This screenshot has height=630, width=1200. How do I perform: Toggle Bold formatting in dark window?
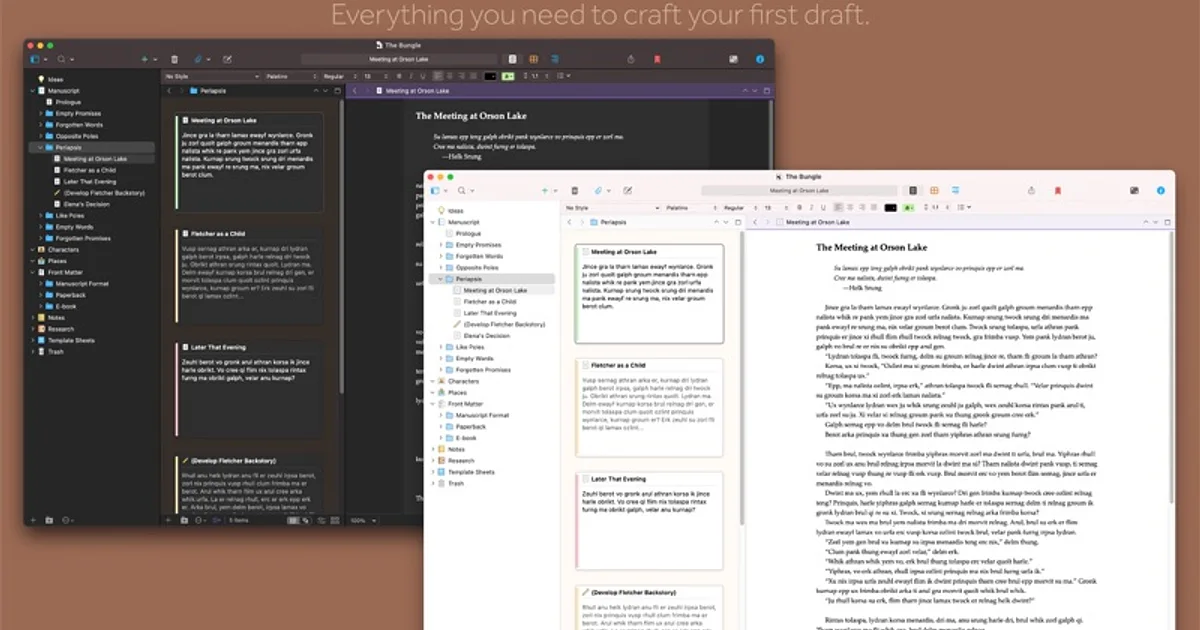coord(399,76)
